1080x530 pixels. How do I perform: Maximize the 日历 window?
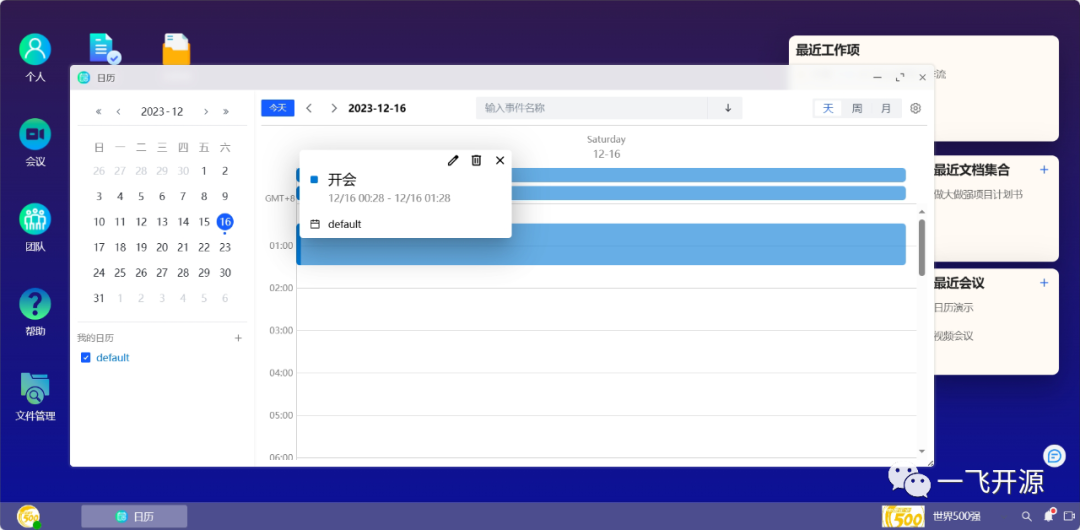coord(900,78)
